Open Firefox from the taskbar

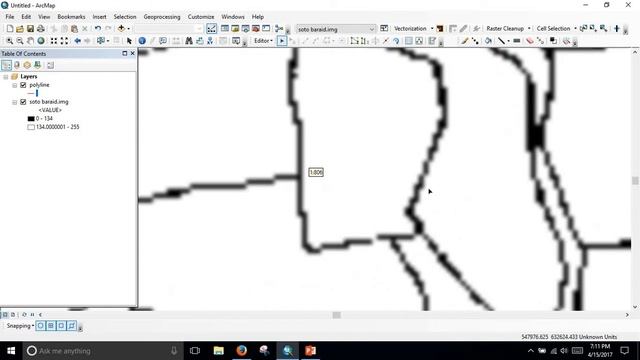(242, 351)
